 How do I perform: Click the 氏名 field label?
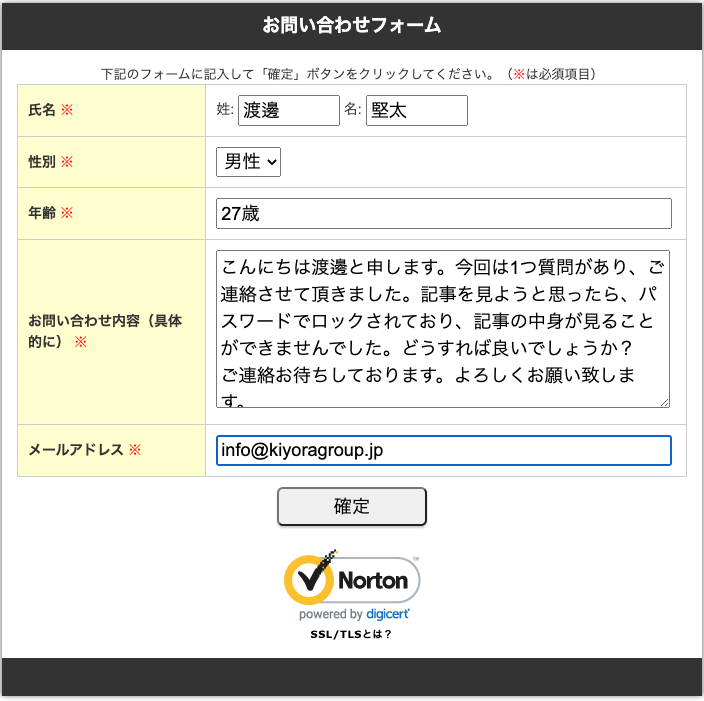42,110
